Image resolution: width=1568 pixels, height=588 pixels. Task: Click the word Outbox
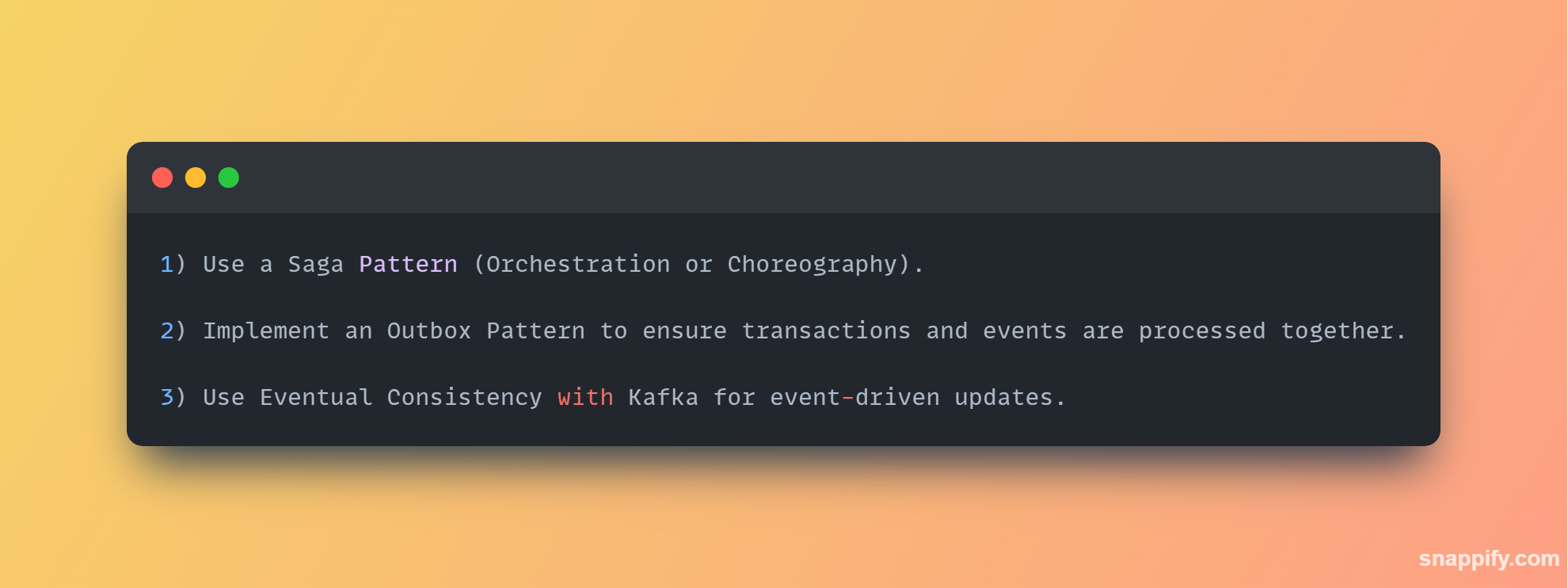coord(429,330)
